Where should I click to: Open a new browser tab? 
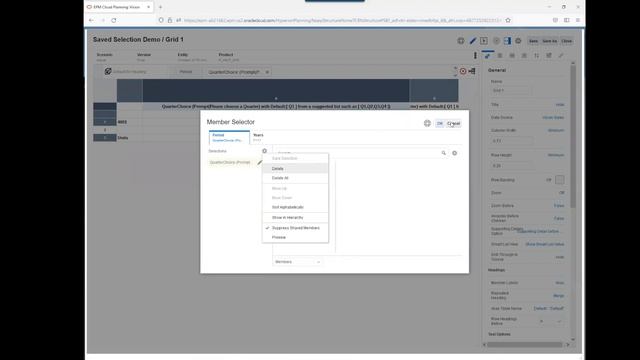(x=160, y=7)
